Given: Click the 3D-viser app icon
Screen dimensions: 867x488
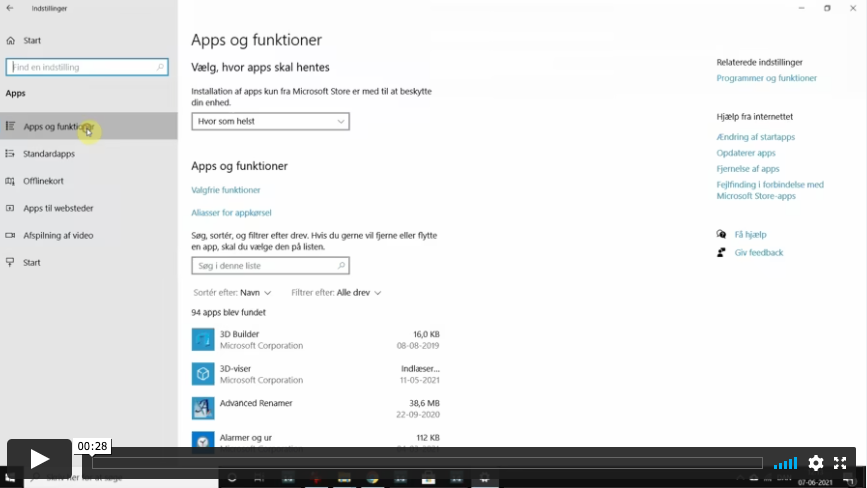Looking at the screenshot, I should point(203,374).
